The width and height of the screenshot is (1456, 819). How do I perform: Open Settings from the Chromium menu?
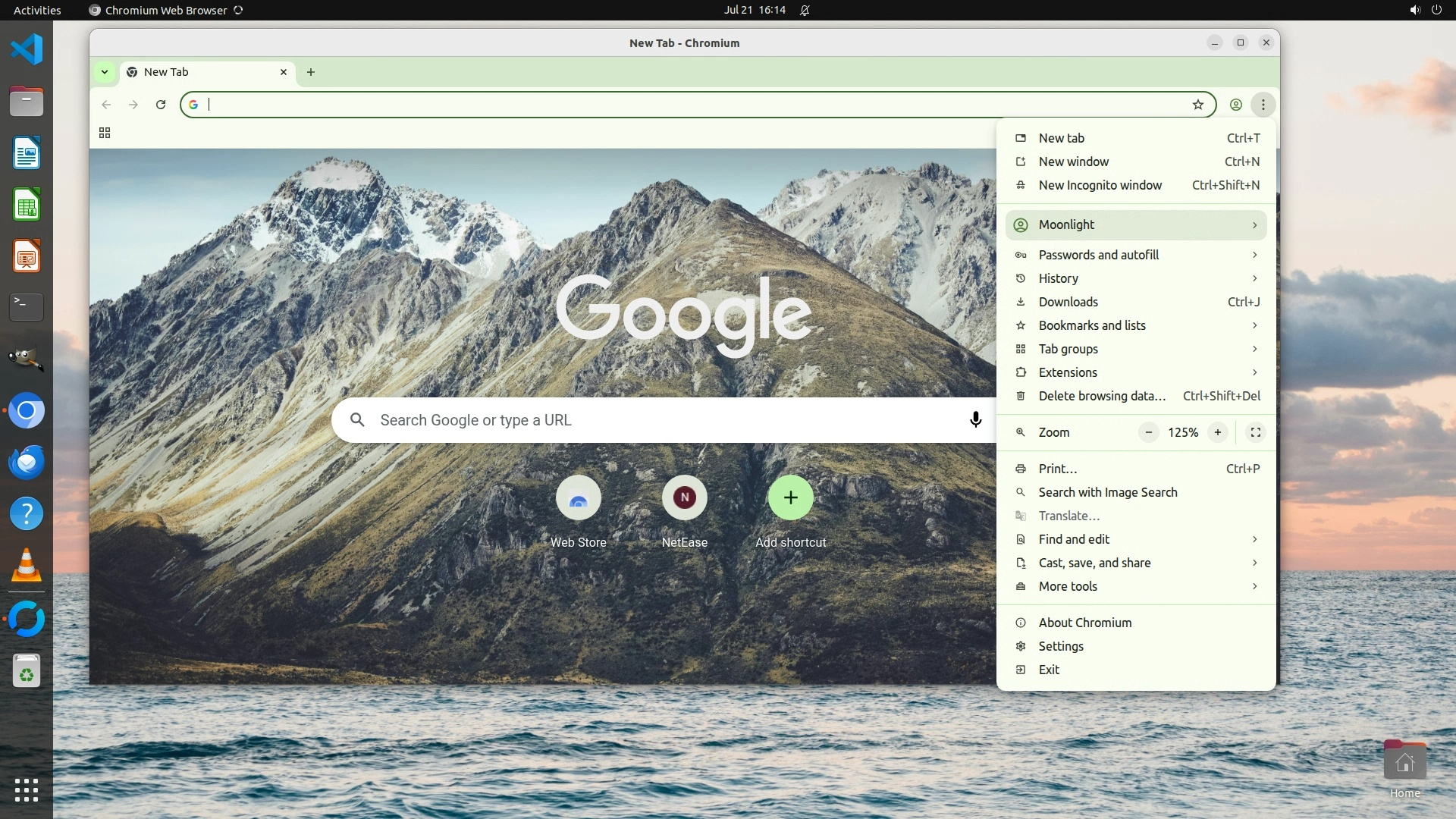(x=1060, y=646)
